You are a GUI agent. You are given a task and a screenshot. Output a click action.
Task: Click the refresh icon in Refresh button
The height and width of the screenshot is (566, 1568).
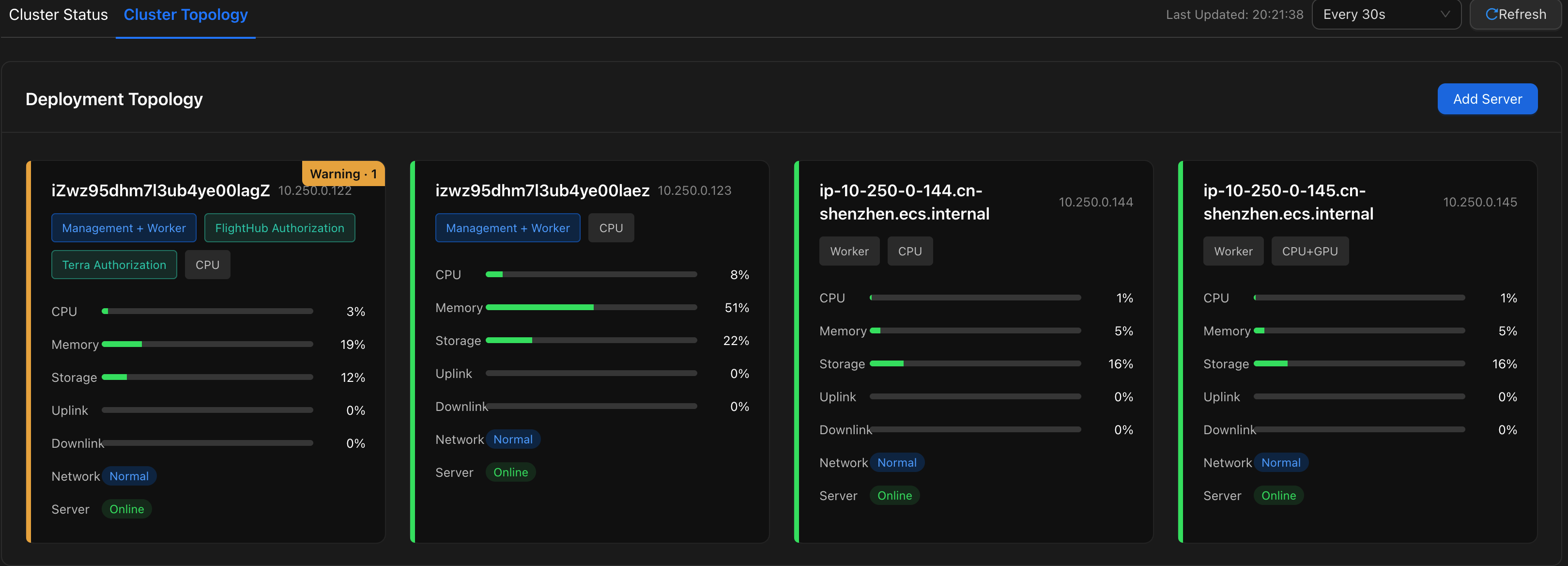pos(1491,14)
